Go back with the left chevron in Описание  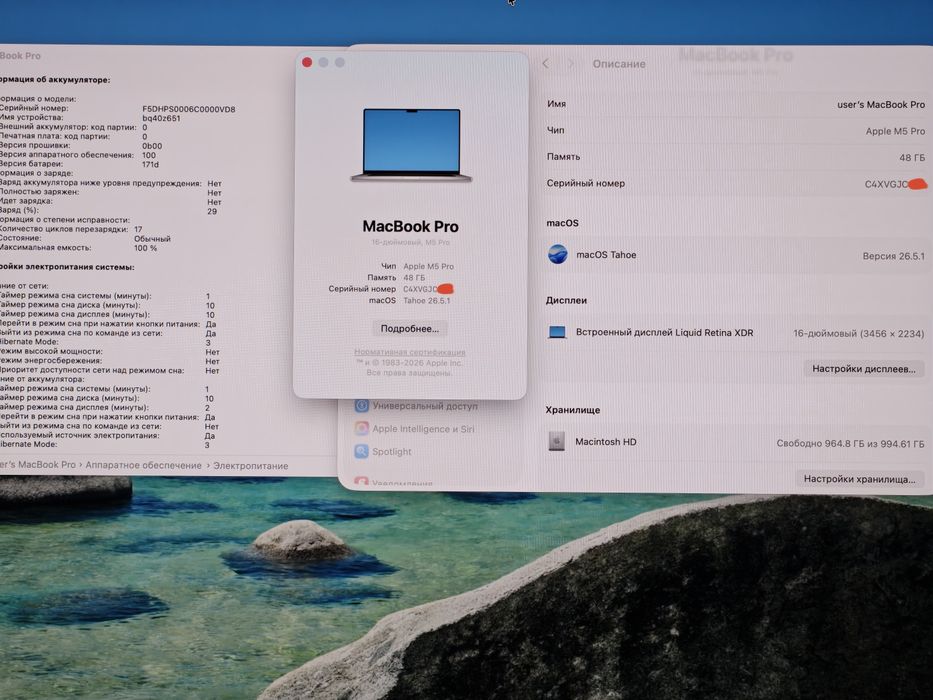546,64
